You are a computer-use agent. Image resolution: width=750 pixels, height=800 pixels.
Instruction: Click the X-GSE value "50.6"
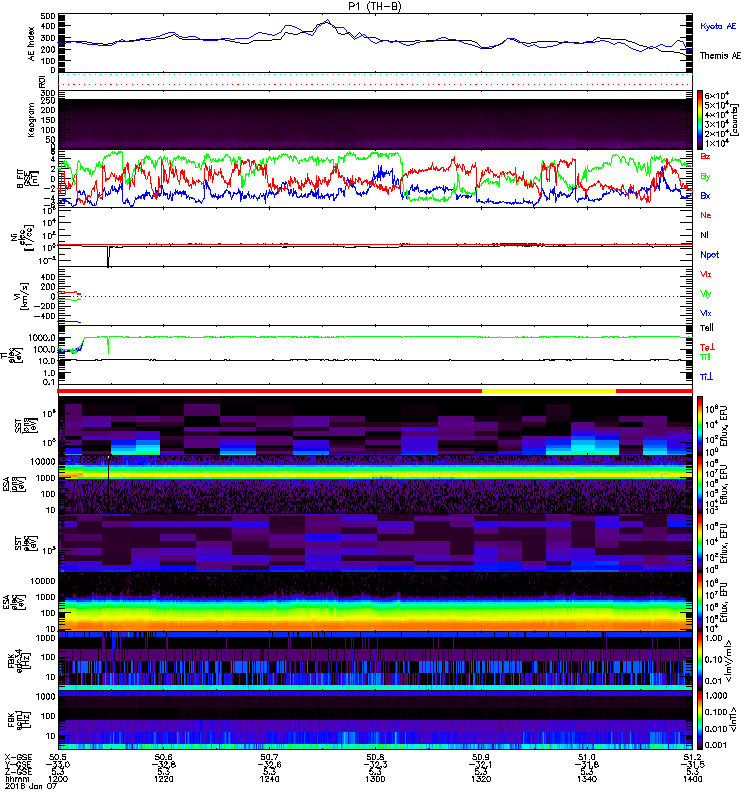(x=164, y=757)
